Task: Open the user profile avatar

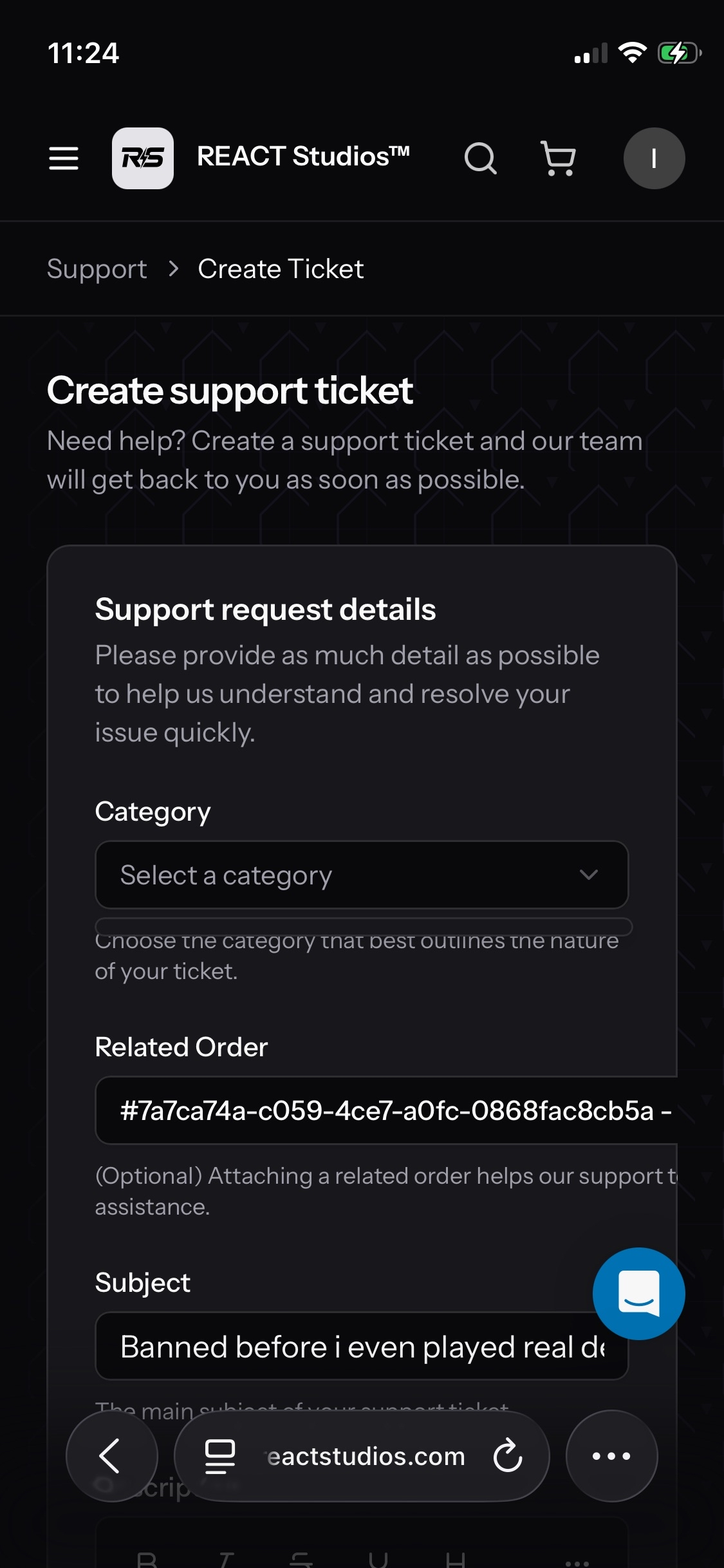Action: pos(654,158)
